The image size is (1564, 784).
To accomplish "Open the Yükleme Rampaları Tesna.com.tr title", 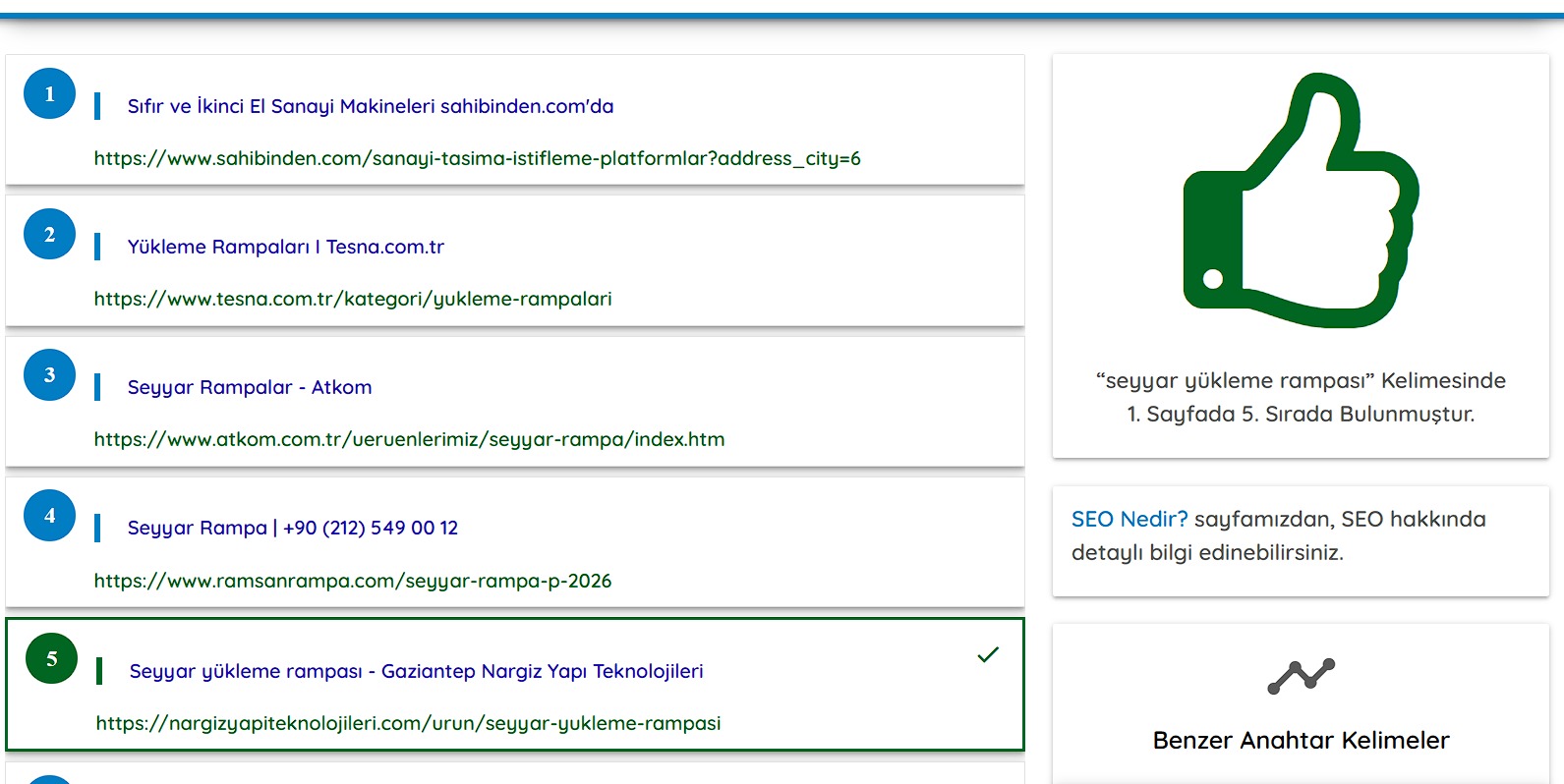I will tap(285, 247).
